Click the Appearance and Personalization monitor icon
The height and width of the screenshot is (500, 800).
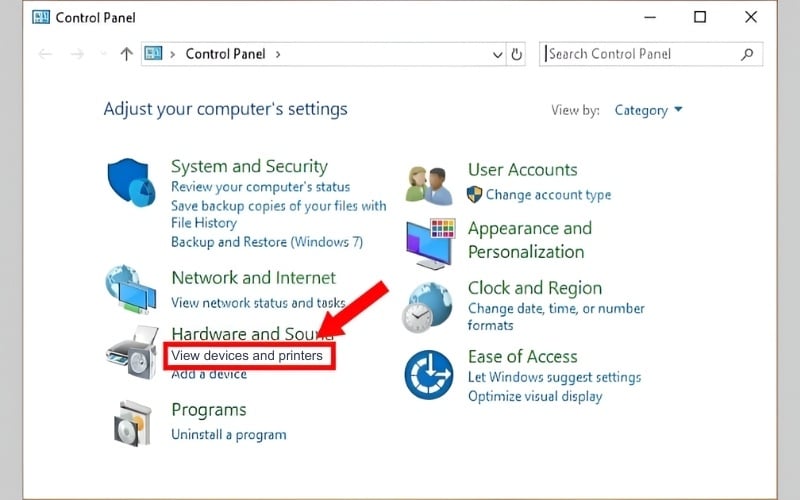pyautogui.click(x=429, y=242)
